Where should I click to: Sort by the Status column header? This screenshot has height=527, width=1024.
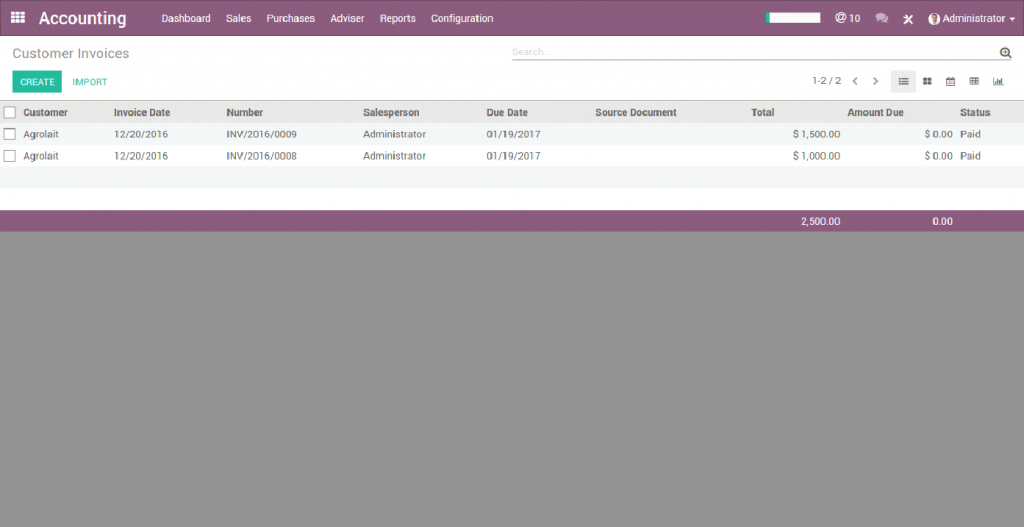(975, 112)
